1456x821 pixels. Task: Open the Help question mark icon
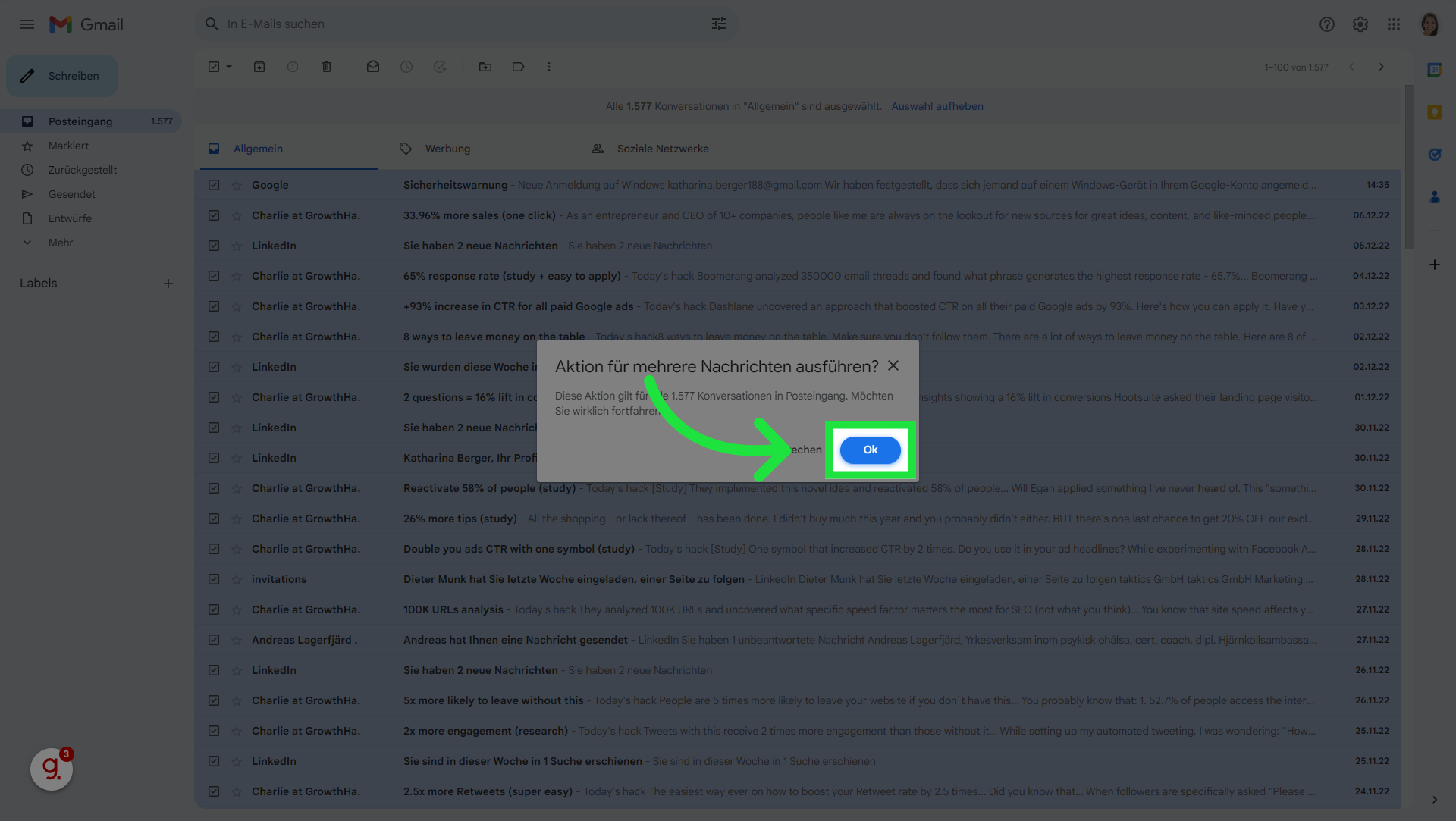coord(1326,24)
